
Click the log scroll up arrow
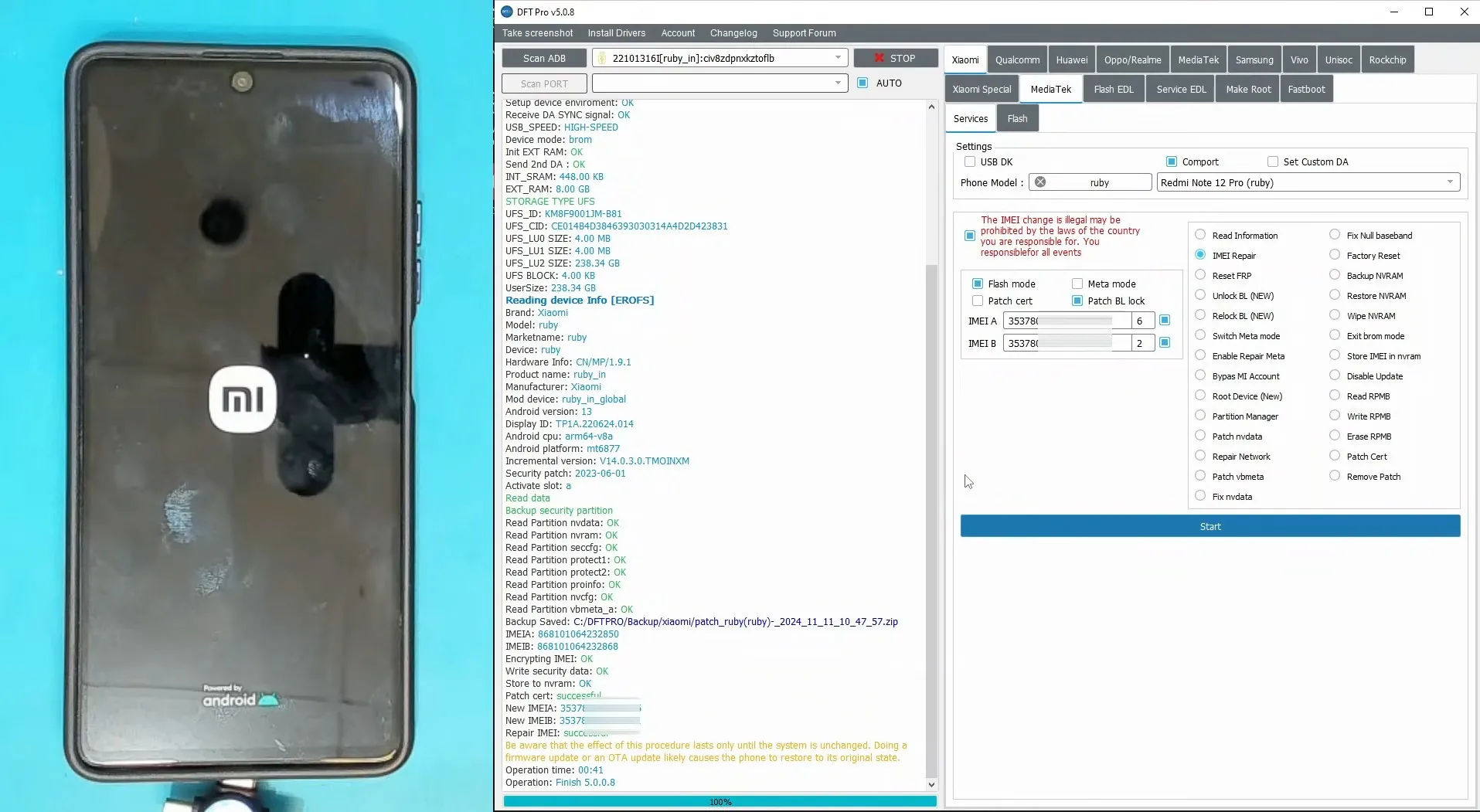tap(931, 107)
